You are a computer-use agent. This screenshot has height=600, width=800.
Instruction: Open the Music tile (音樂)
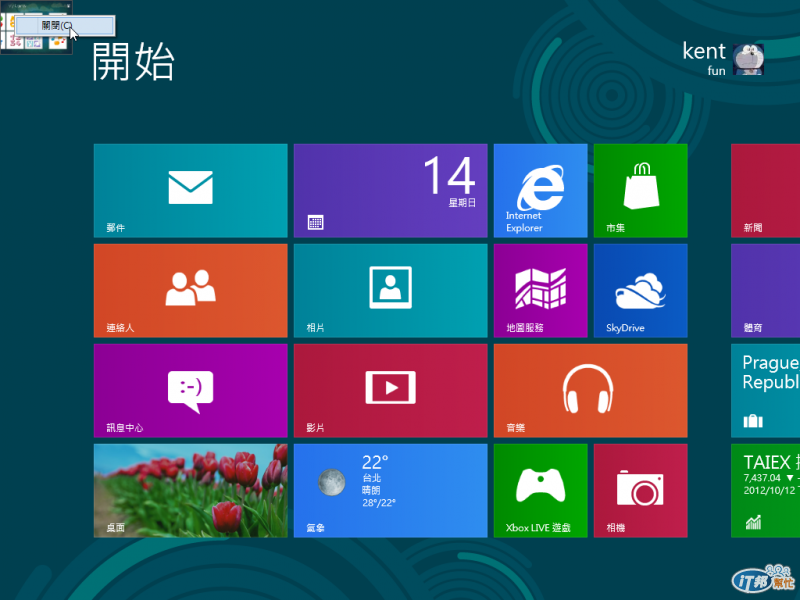[x=590, y=390]
